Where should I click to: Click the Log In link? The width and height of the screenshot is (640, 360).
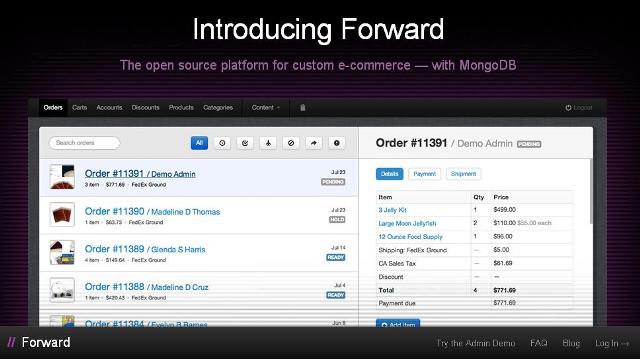click(x=612, y=343)
